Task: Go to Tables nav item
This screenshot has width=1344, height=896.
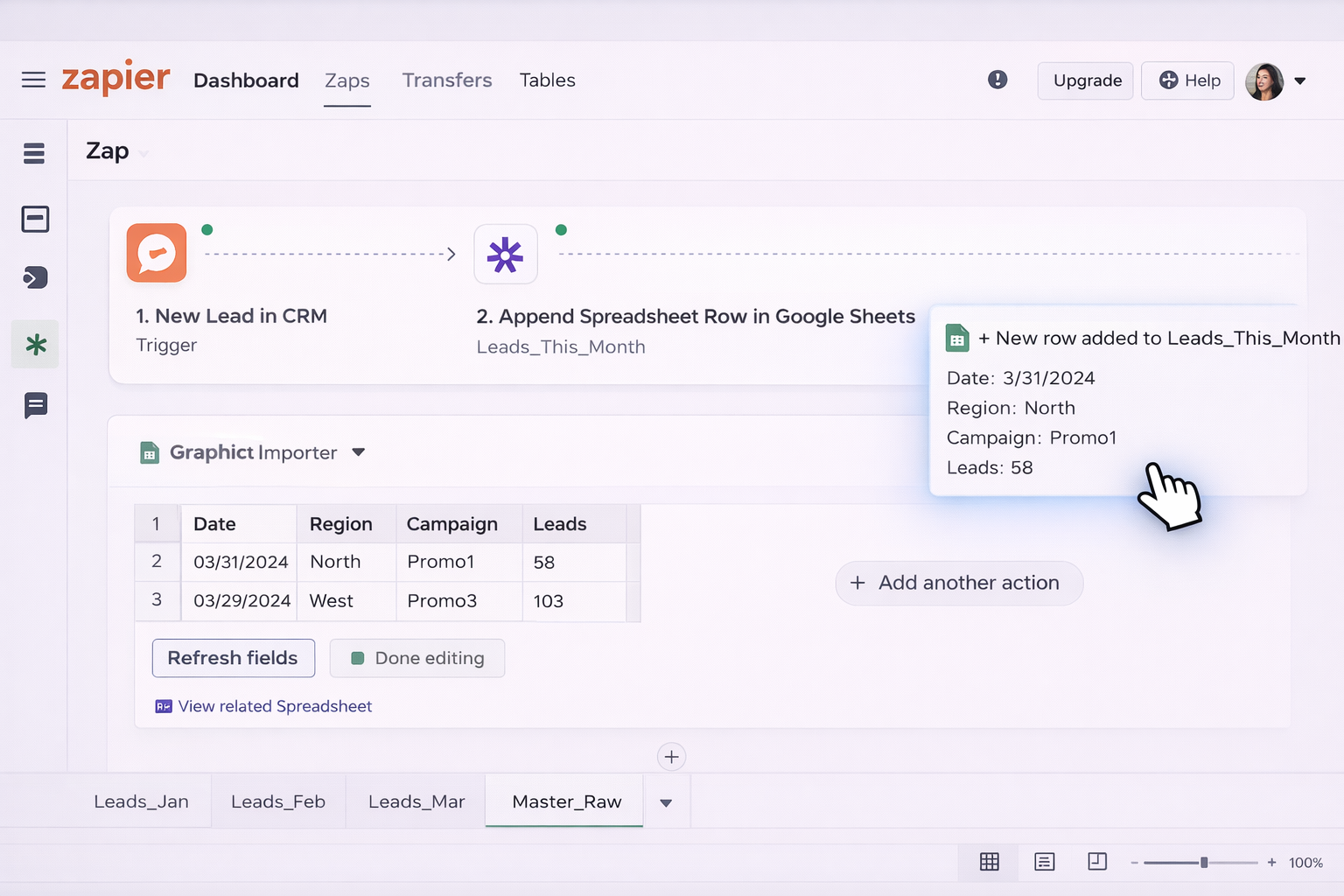Action: point(548,80)
